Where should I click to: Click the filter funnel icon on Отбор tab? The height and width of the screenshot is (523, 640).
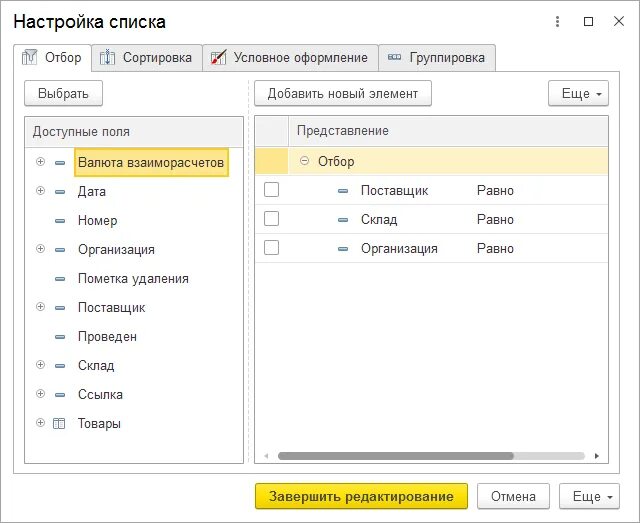click(30, 58)
